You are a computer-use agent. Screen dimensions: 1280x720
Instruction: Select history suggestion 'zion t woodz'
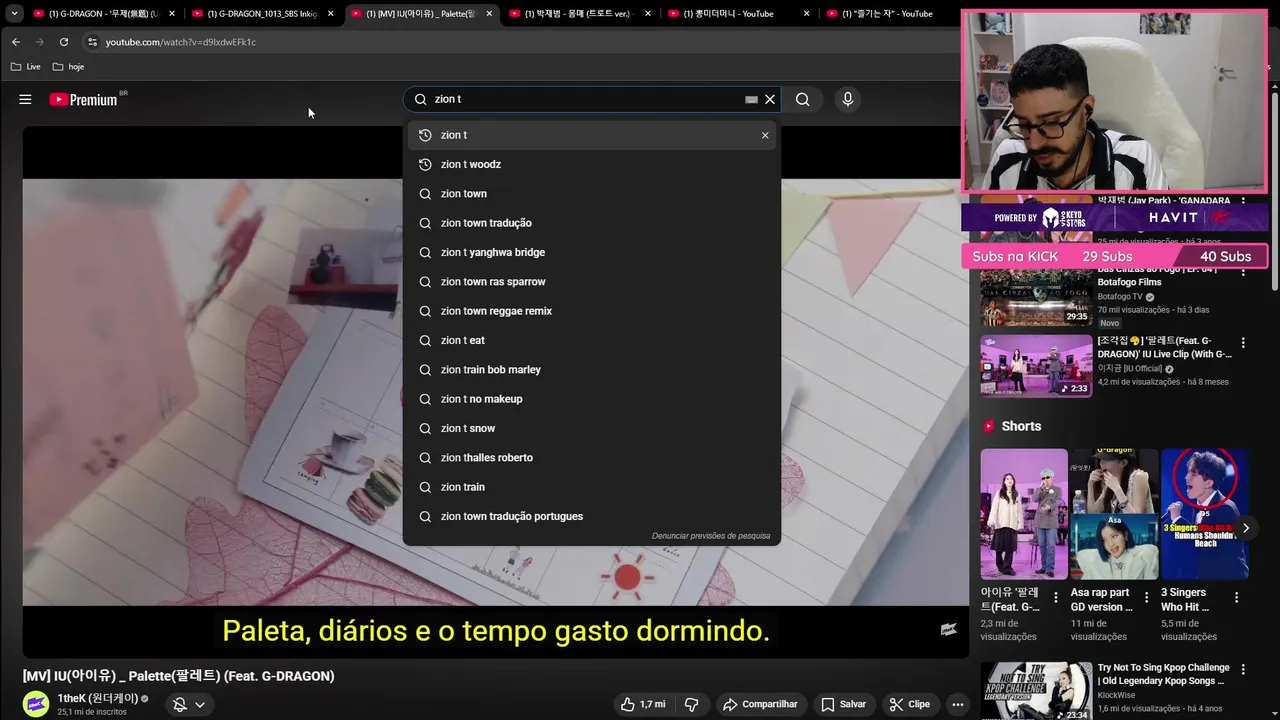click(592, 164)
